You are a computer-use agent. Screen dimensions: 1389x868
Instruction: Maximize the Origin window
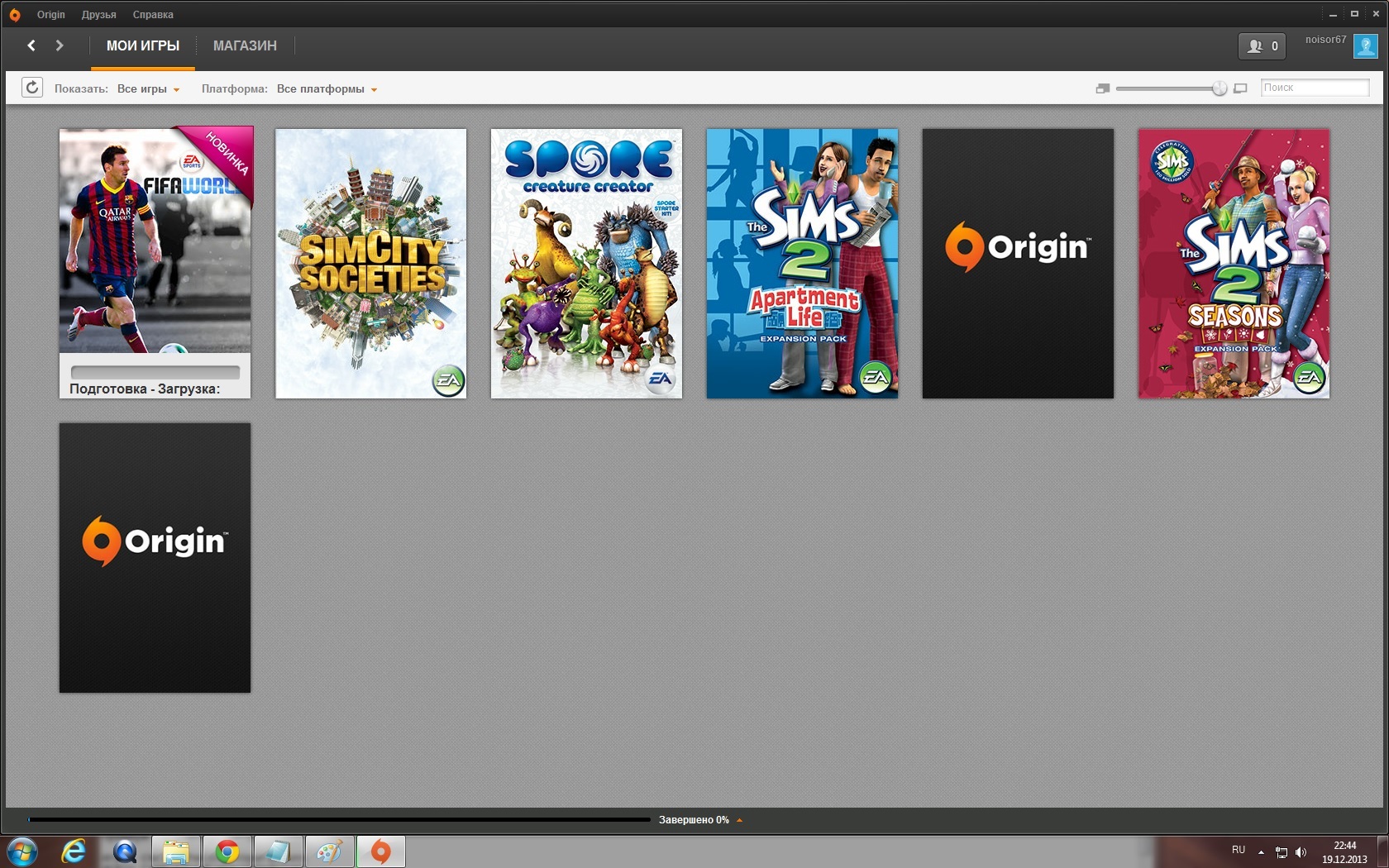[x=1354, y=14]
